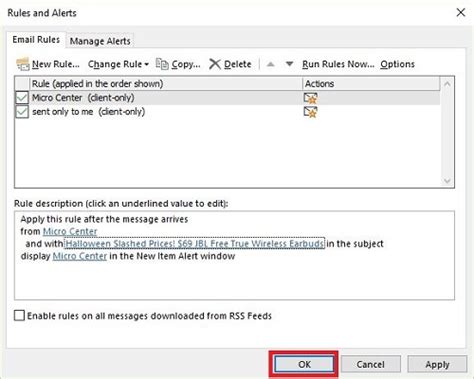Uncheck the Micro Center rule checkbox
Viewport: 474px width, 379px height.
point(22,98)
